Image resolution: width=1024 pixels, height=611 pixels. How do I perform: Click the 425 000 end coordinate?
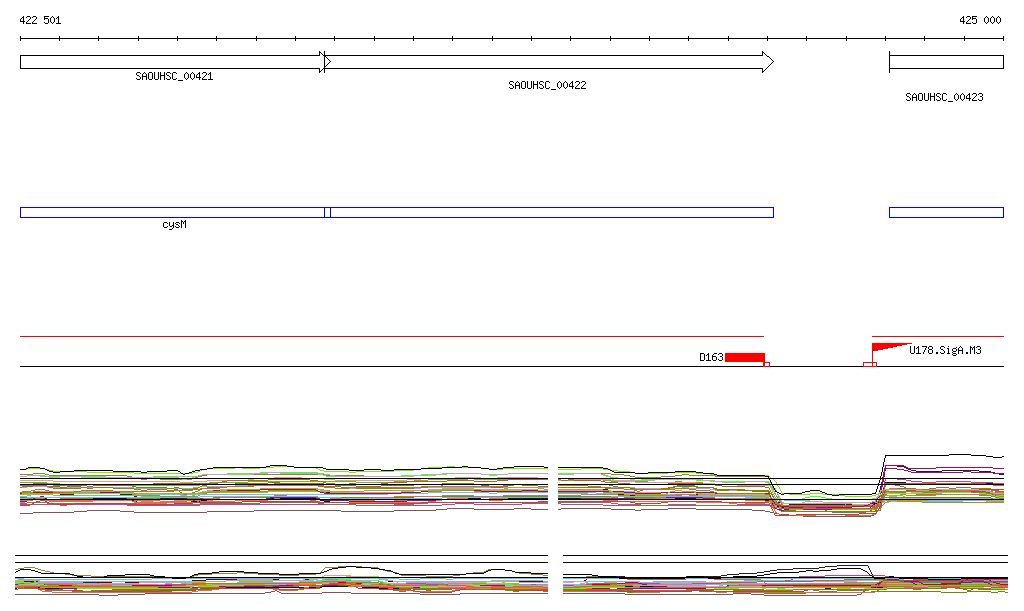(980, 20)
